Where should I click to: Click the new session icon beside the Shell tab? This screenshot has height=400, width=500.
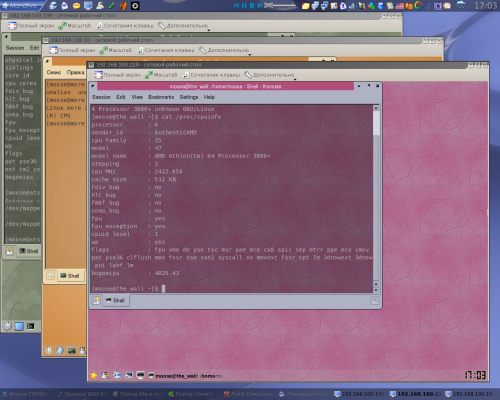97,300
